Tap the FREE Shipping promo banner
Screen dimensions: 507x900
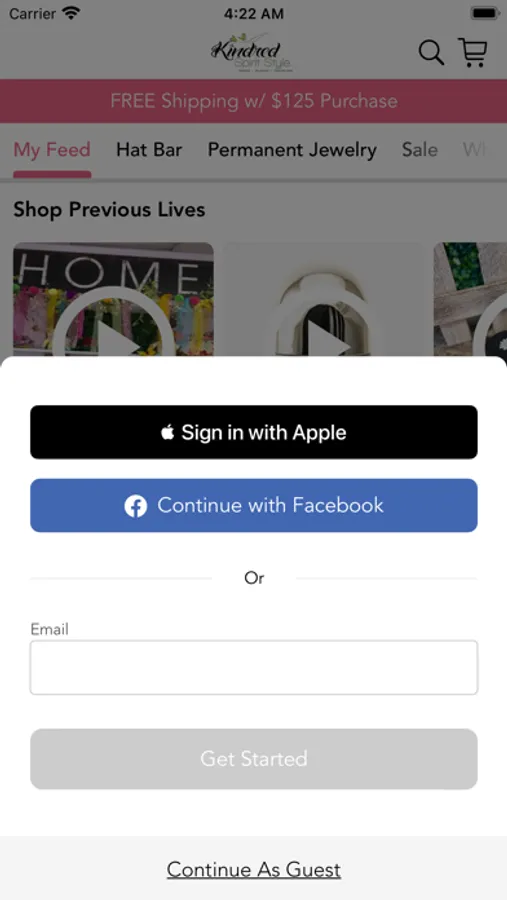point(253,101)
